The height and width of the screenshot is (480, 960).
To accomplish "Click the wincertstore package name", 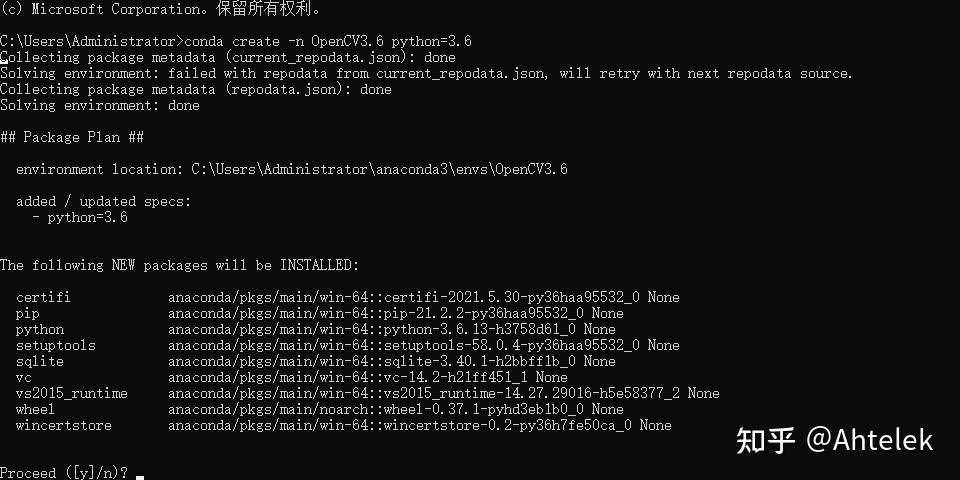I will click(x=64, y=425).
